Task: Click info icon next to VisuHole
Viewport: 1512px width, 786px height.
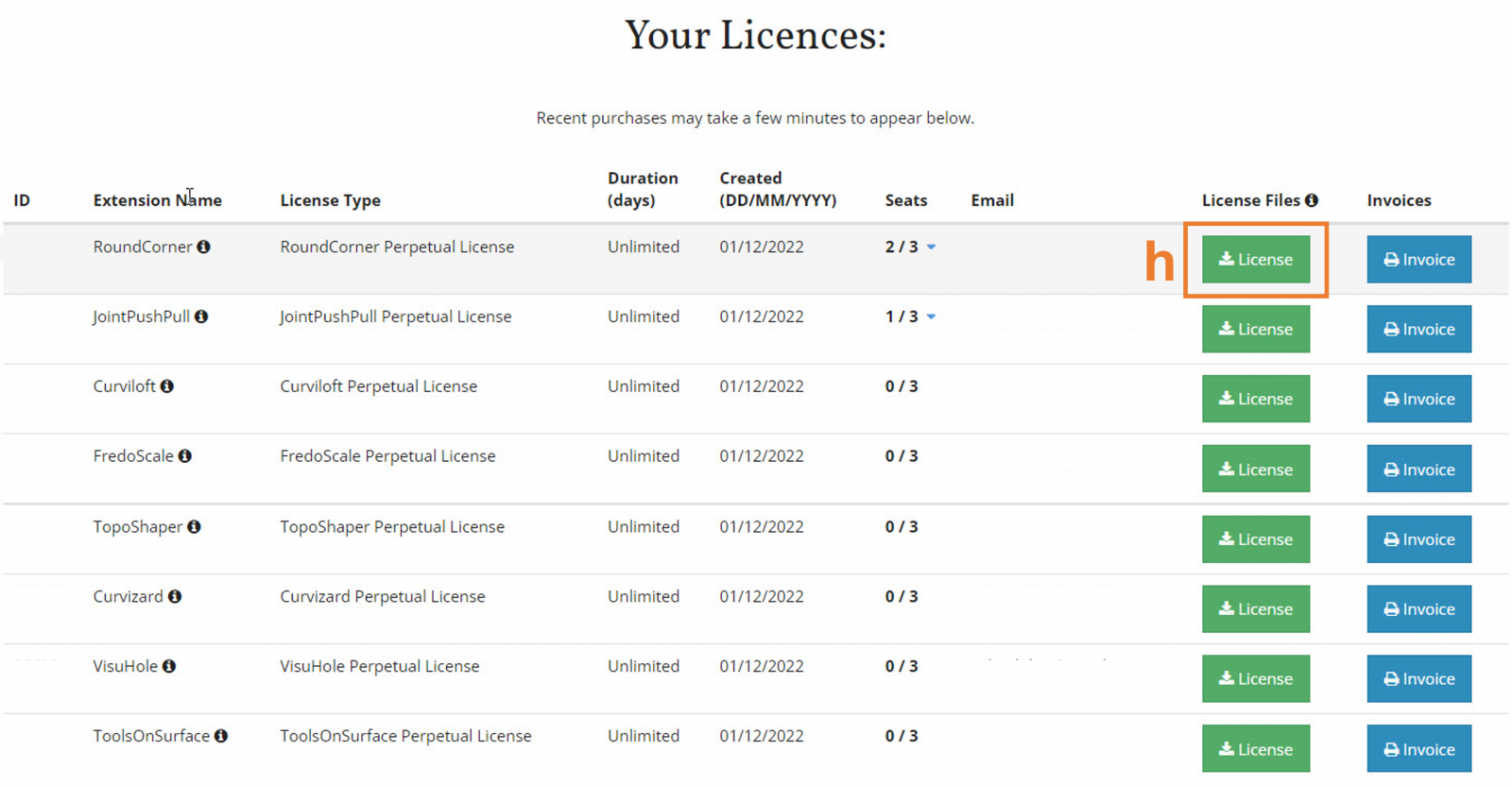Action: coord(169,667)
